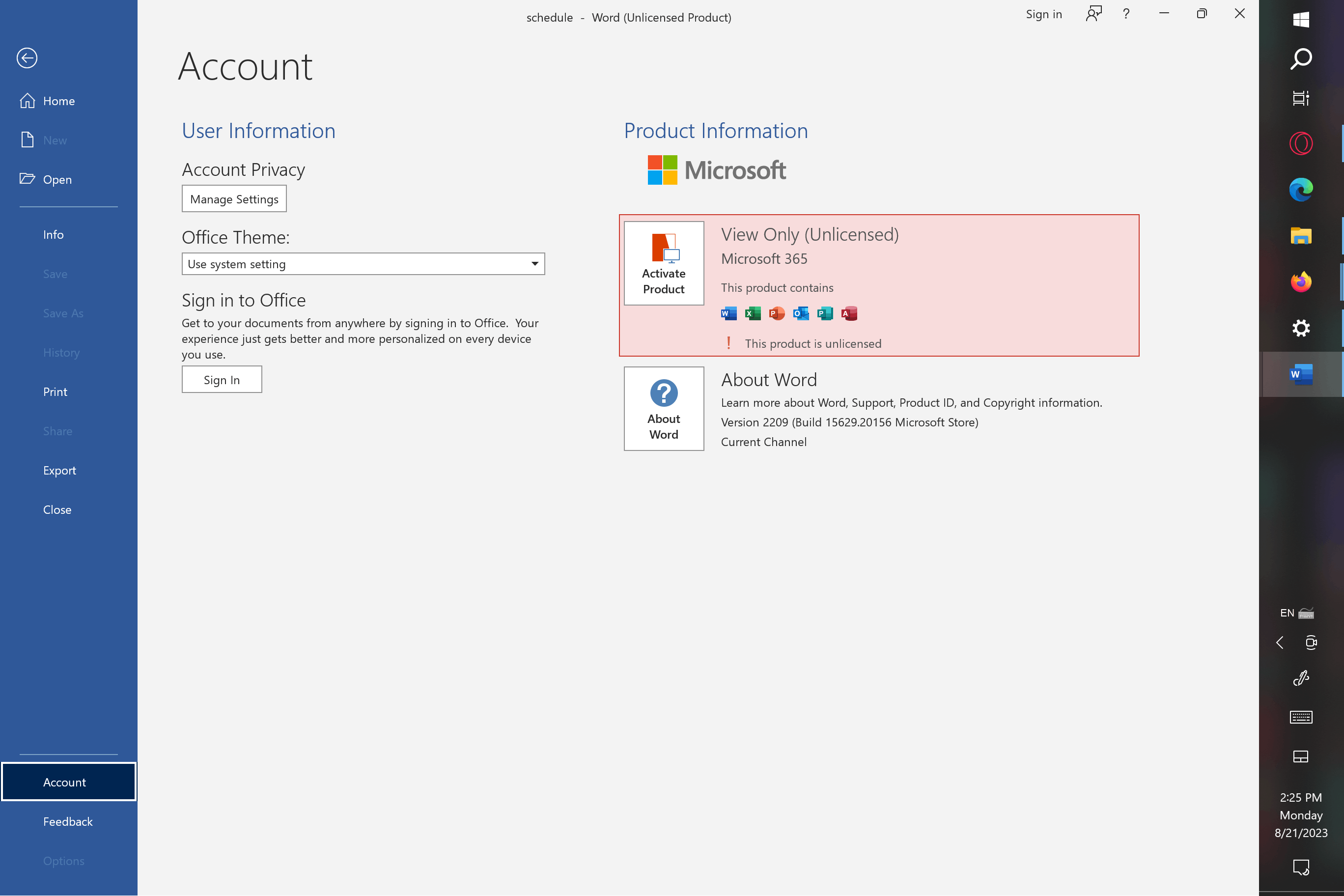Image resolution: width=1344 pixels, height=896 pixels.
Task: Select Open in the backstage sidebar
Action: (69, 179)
